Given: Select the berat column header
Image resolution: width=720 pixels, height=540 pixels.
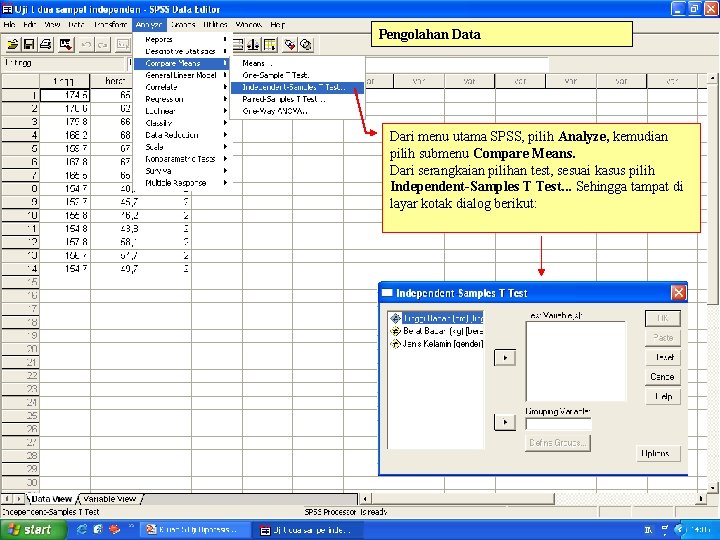Looking at the screenshot, I should 114,81.
